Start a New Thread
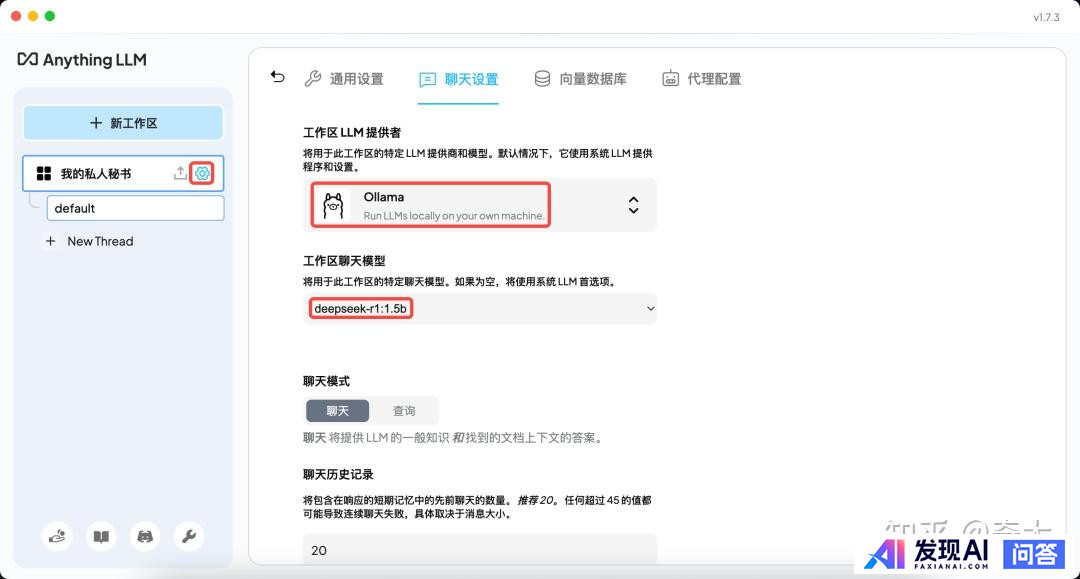The image size is (1080, 579). click(99, 241)
